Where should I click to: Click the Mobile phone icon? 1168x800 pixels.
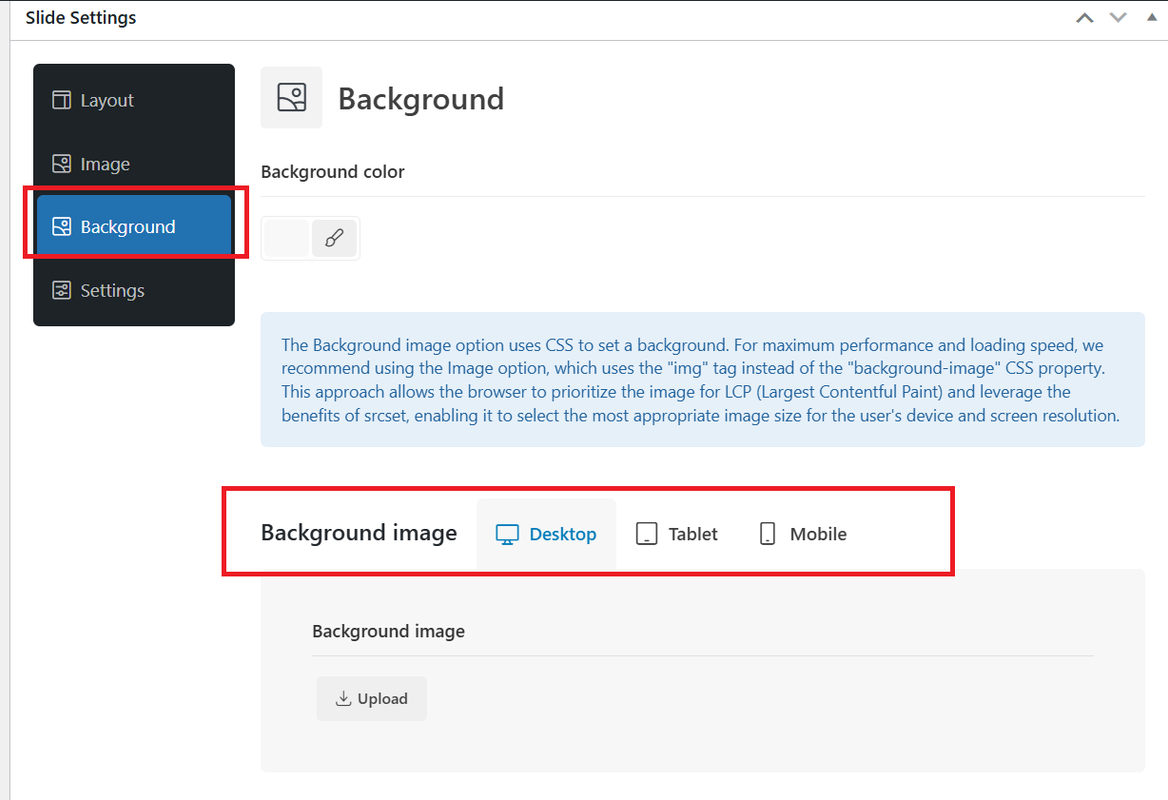[767, 533]
